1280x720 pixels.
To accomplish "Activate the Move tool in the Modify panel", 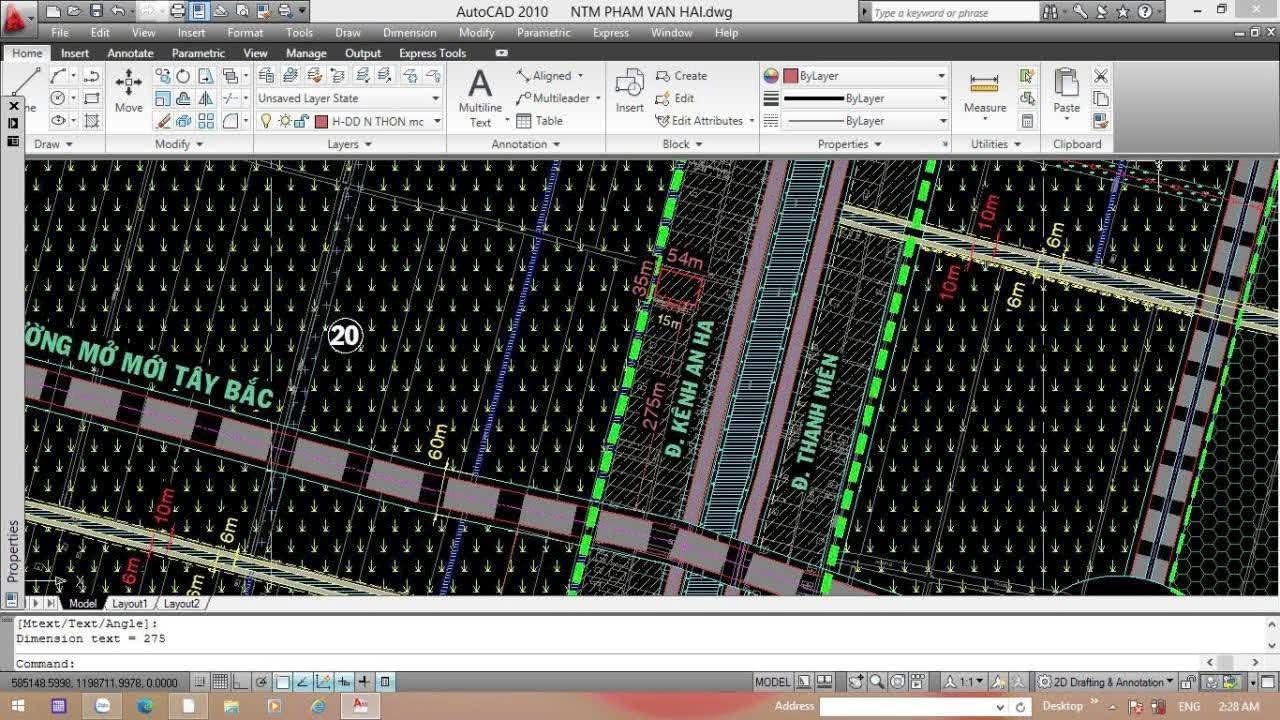I will coord(128,85).
